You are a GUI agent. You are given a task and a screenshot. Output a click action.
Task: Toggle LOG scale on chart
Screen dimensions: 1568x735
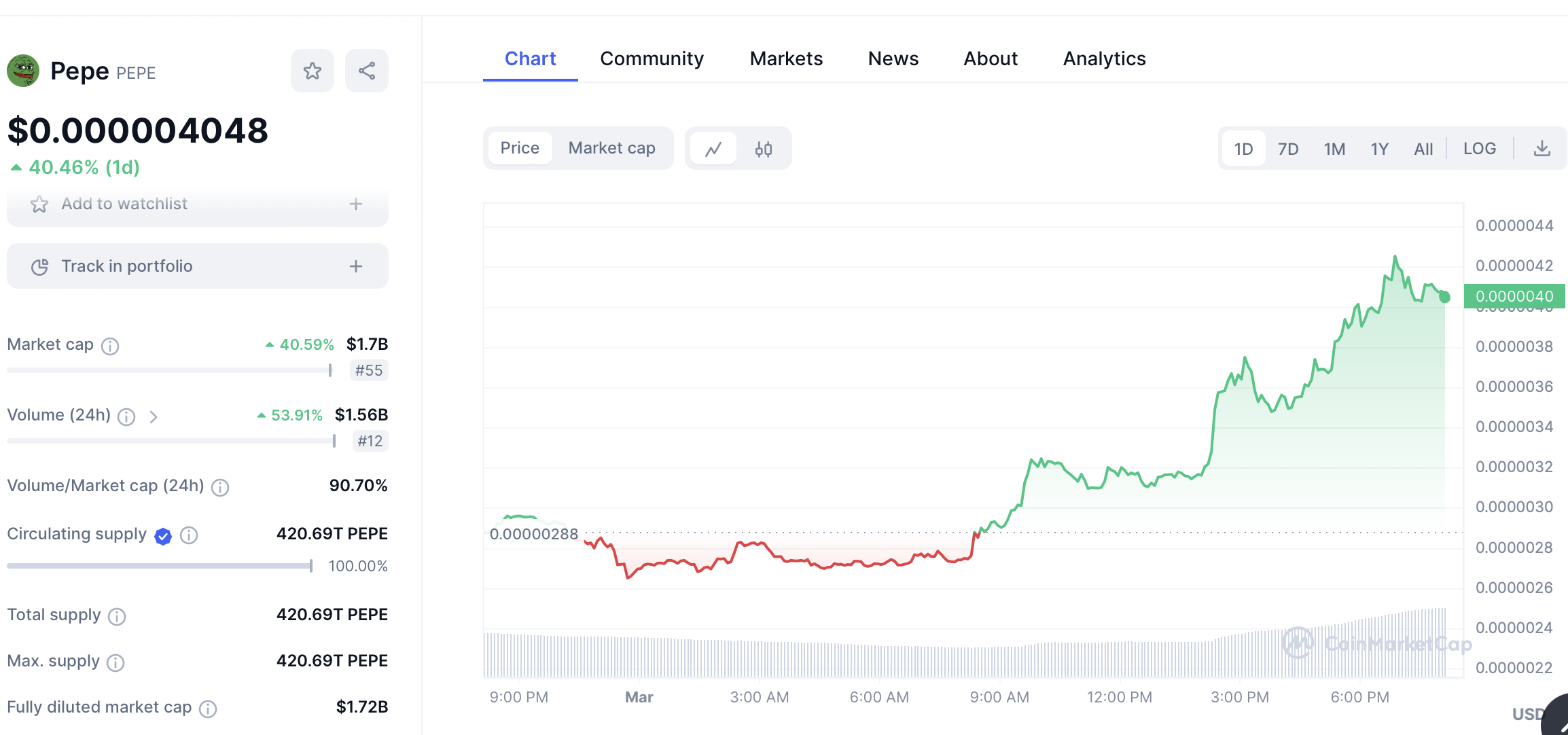[x=1480, y=148]
